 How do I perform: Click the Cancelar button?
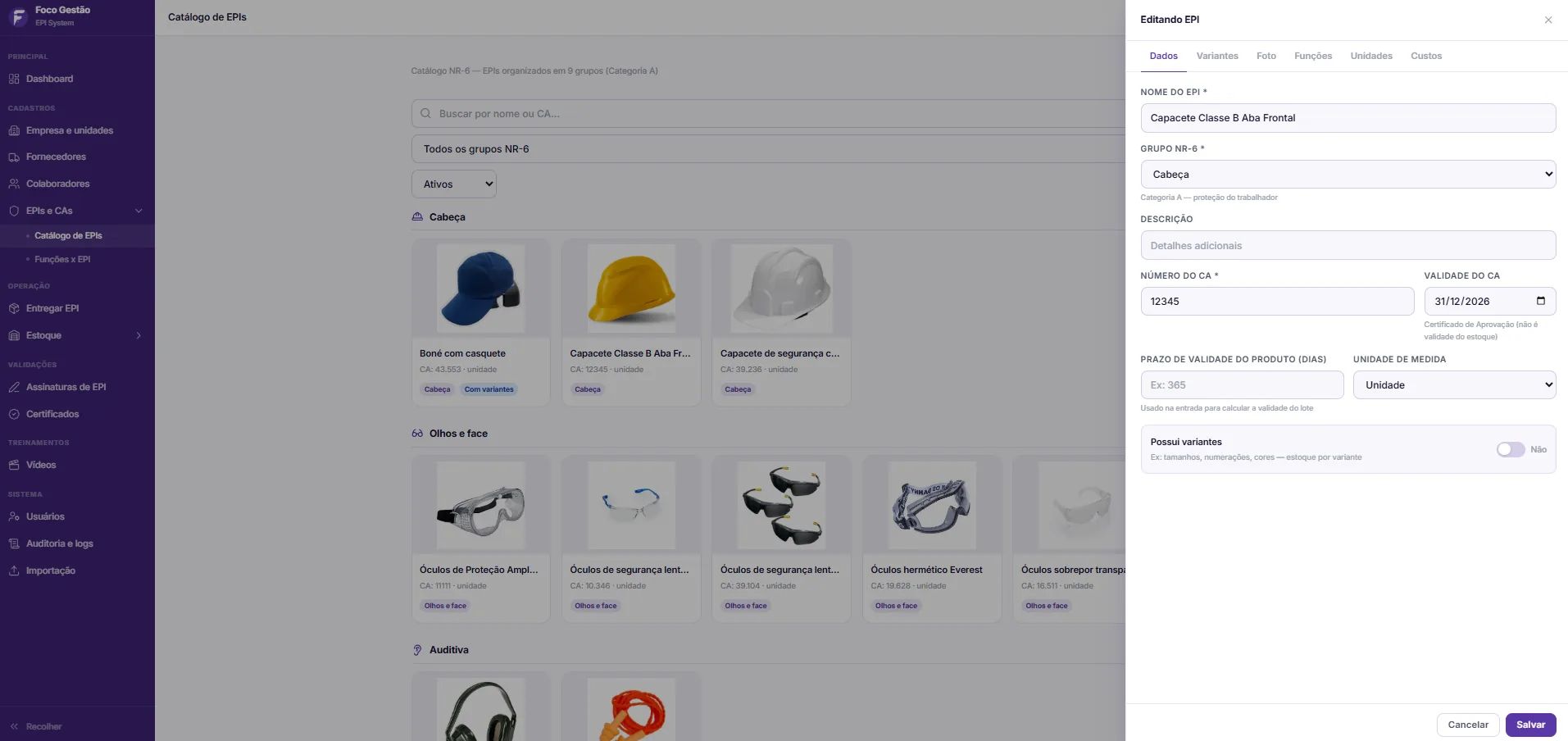pyautogui.click(x=1468, y=725)
